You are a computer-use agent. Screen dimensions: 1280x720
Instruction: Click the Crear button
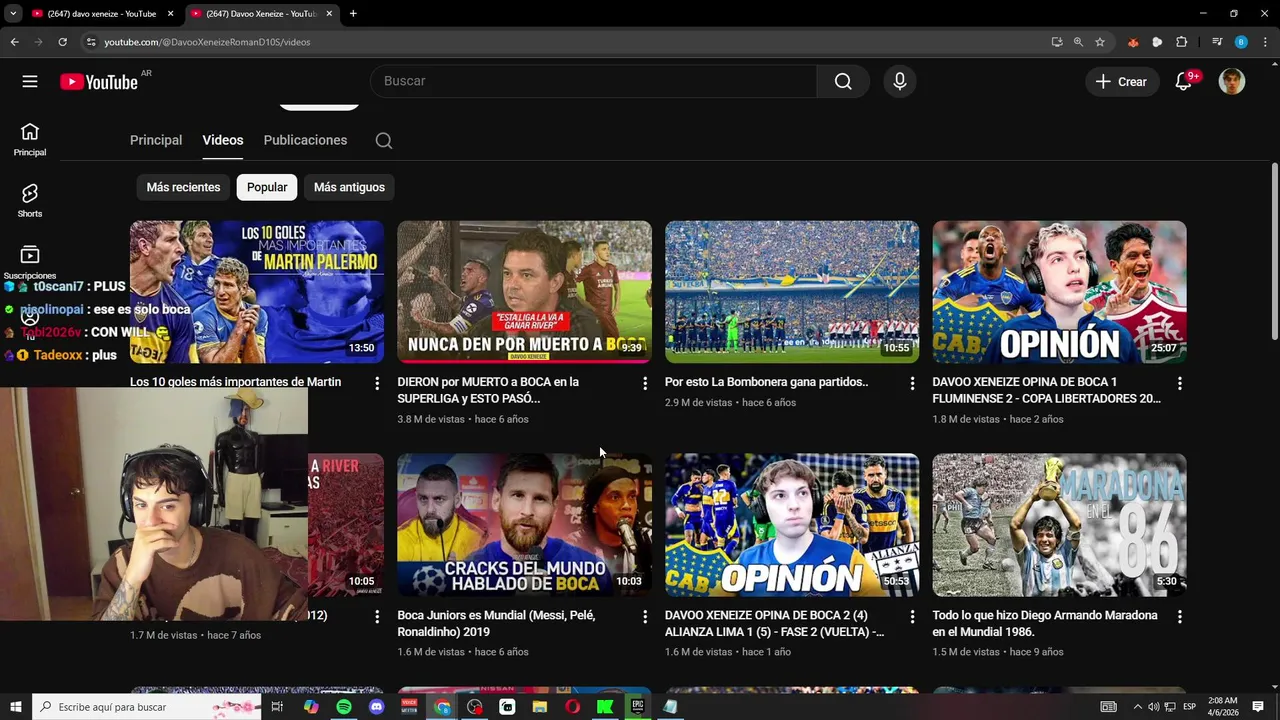pyautogui.click(x=1122, y=82)
